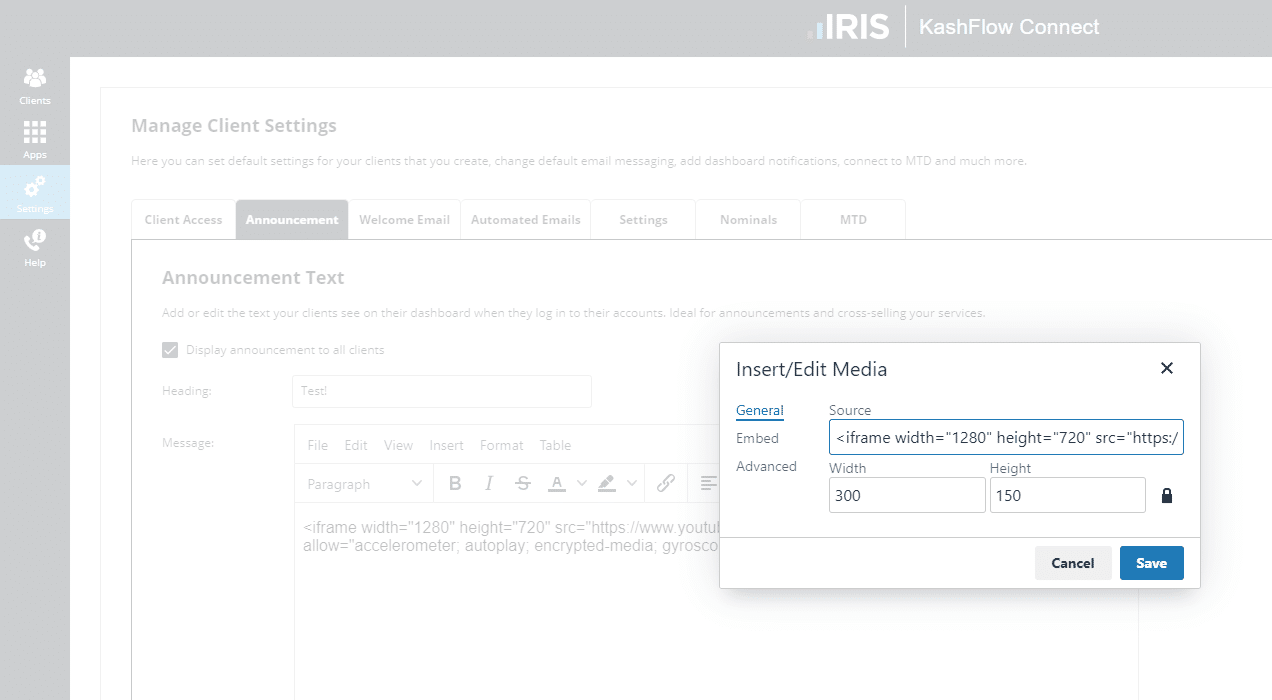The width and height of the screenshot is (1272, 700).
Task: Toggle italic formatting in editor toolbar
Action: [489, 484]
